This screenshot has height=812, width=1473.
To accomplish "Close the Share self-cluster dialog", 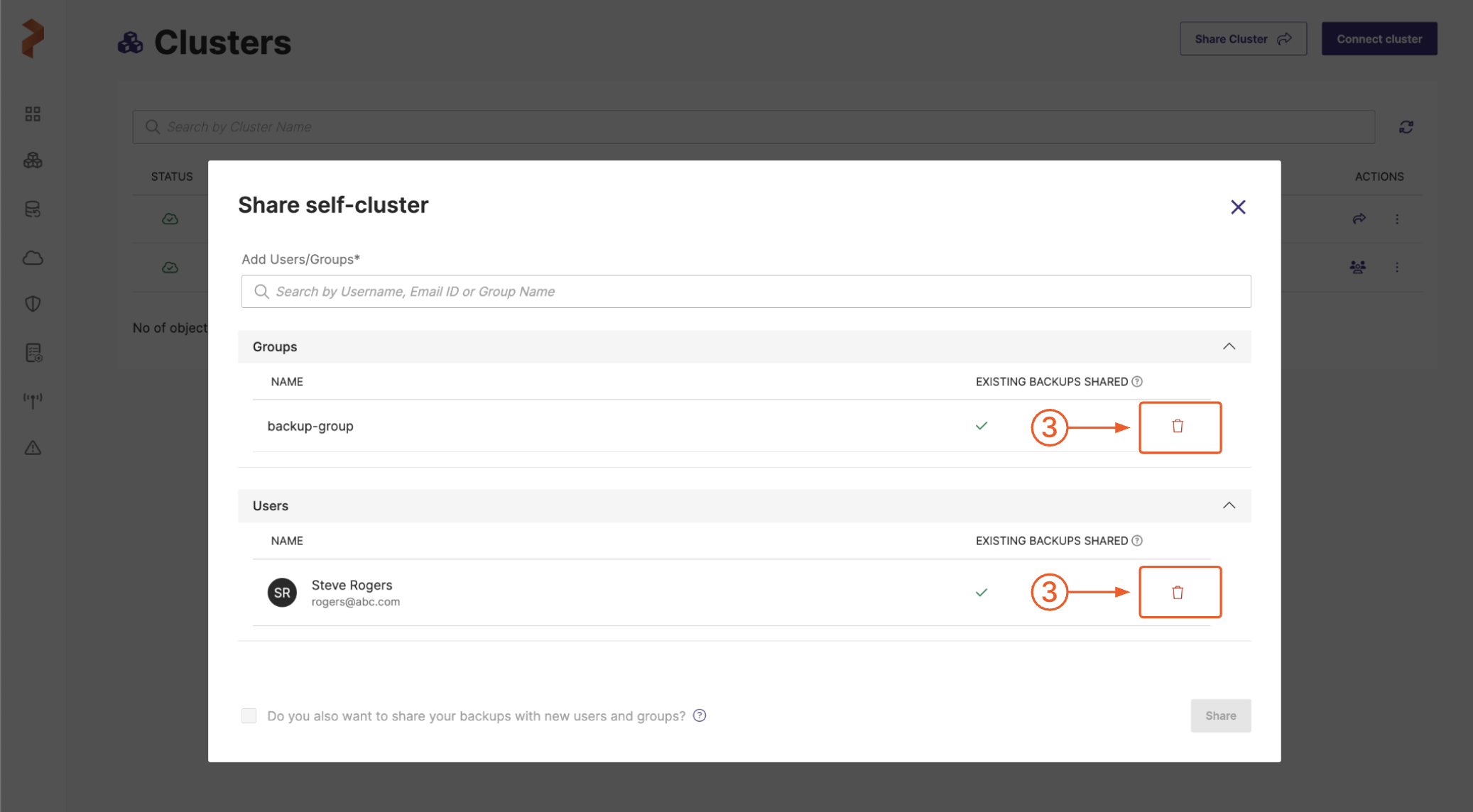I will click(1238, 207).
